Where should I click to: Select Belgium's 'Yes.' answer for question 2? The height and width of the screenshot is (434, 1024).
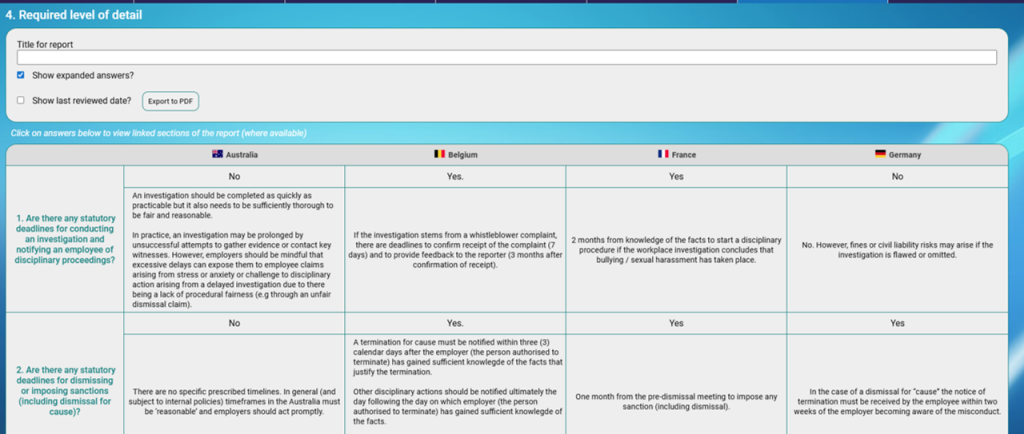455,323
